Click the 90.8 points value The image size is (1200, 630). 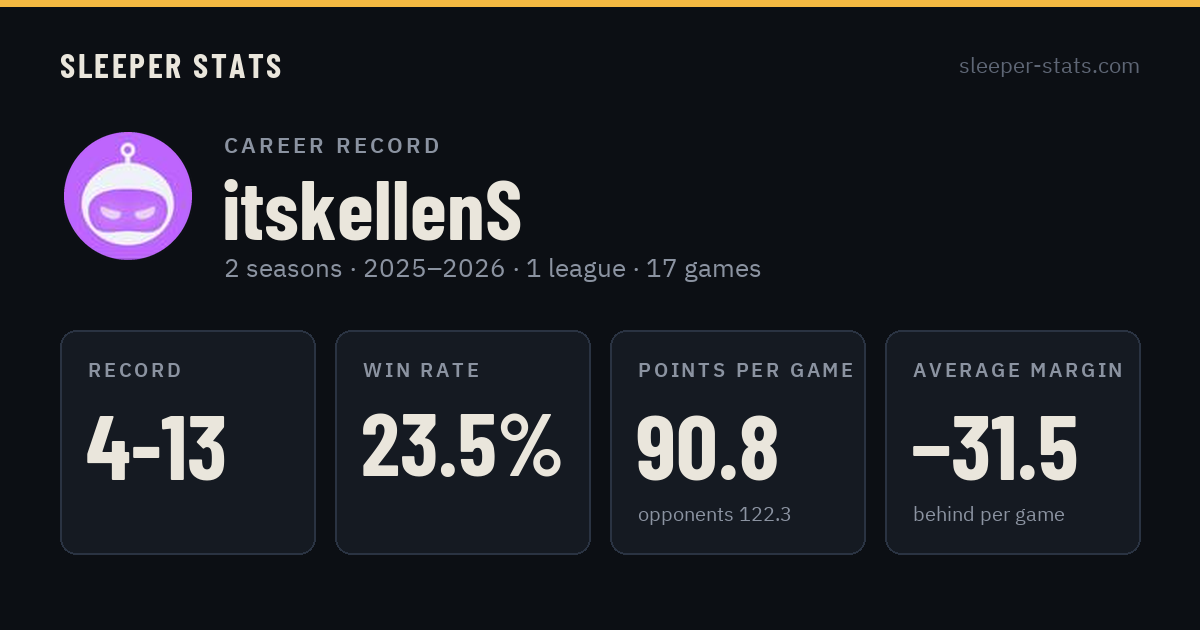tap(707, 449)
